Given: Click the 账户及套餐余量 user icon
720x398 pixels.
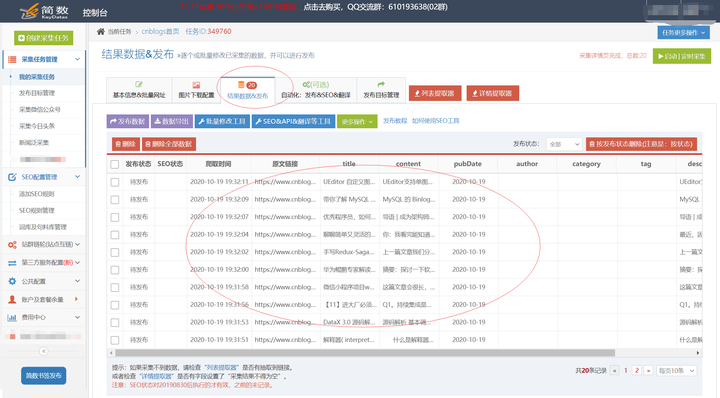Looking at the screenshot, I should pyautogui.click(x=12, y=299).
